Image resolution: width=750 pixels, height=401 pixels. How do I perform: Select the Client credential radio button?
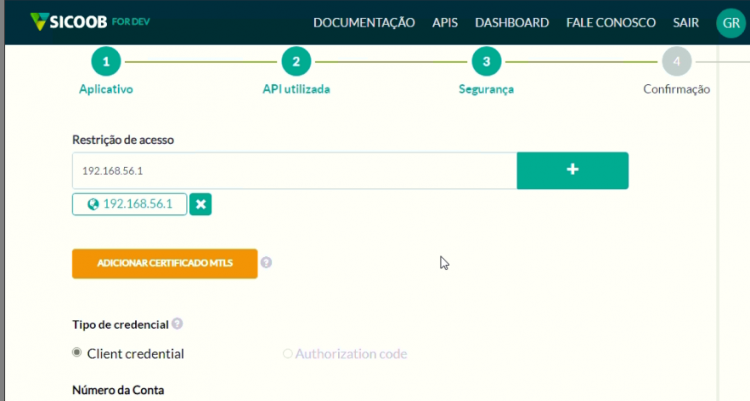(77, 353)
